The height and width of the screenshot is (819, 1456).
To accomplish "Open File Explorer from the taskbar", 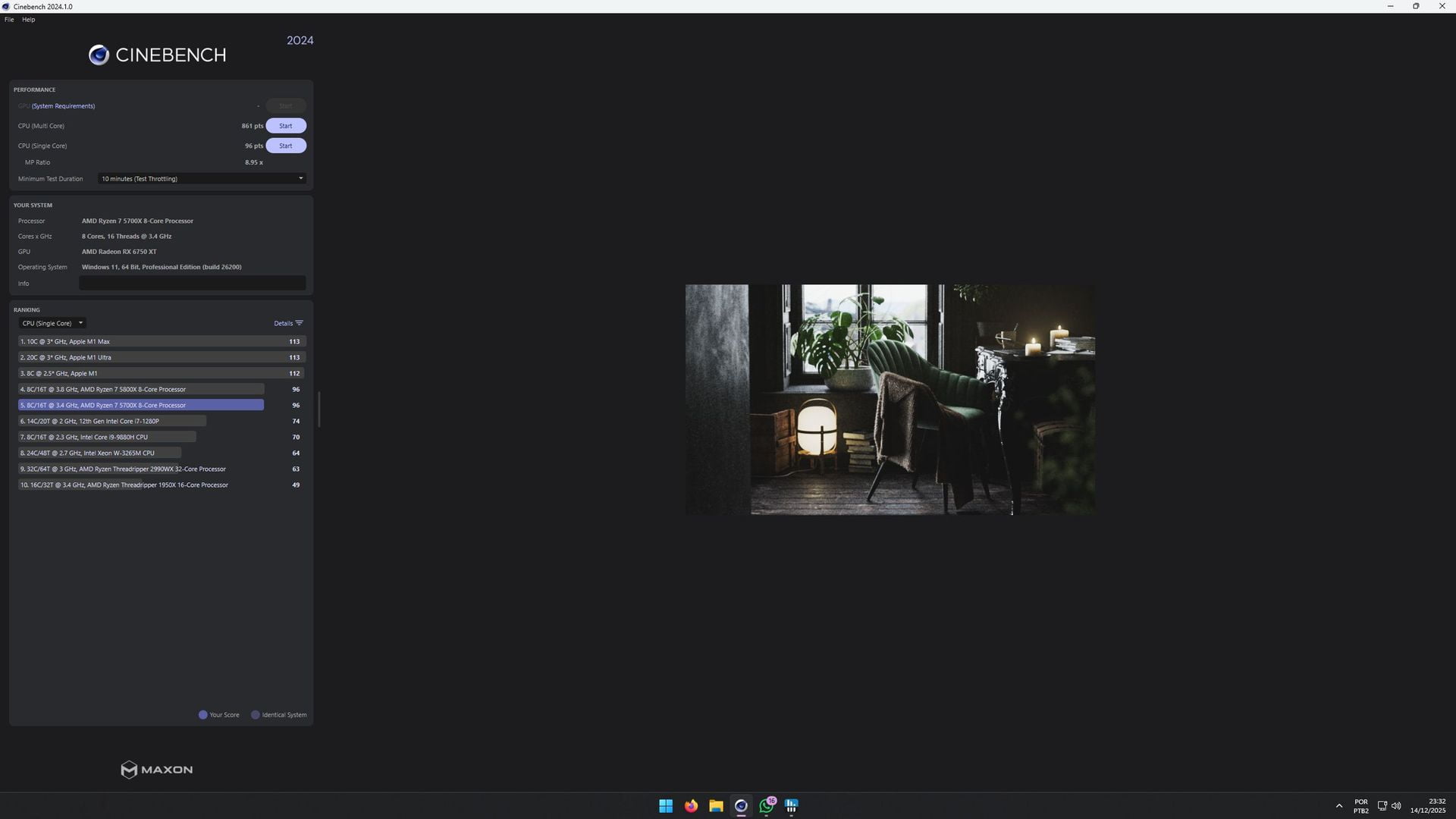I will (716, 805).
